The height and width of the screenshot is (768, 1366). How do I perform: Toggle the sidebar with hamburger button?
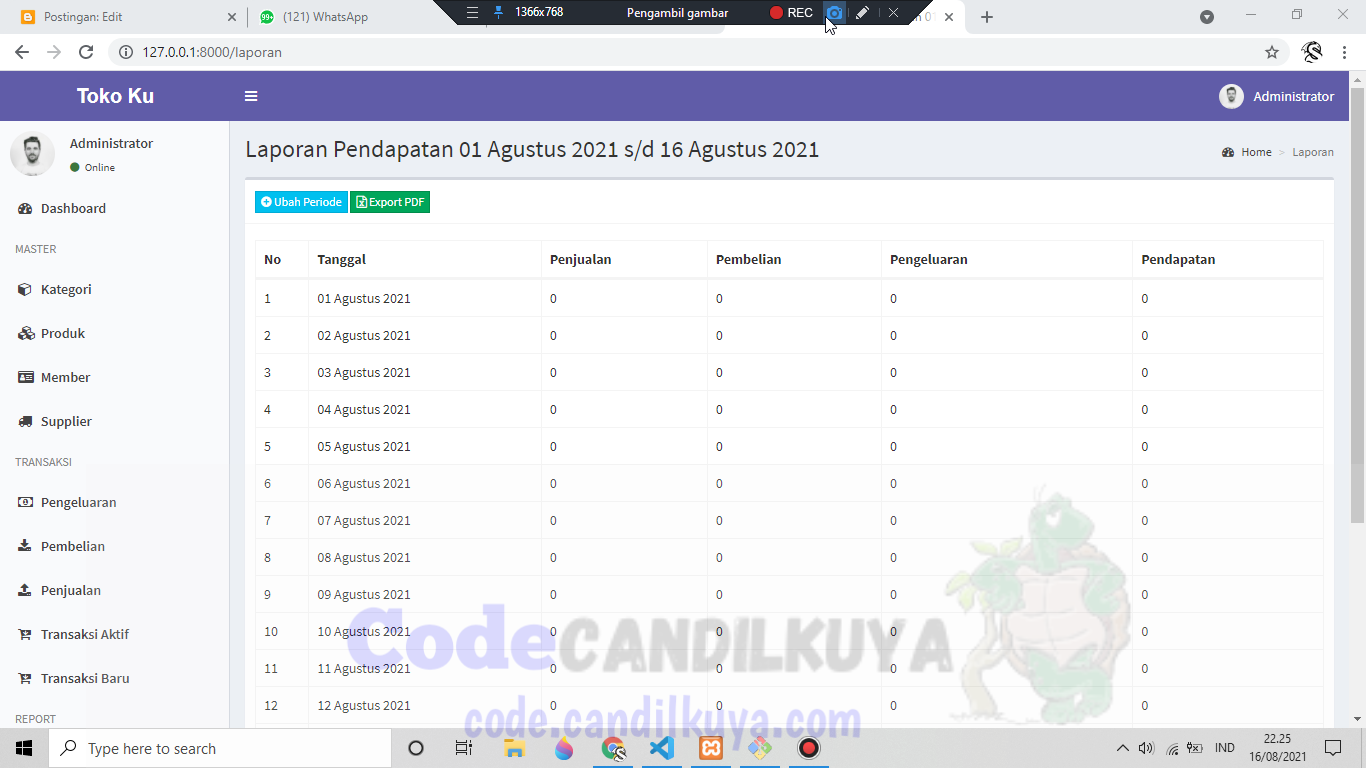tap(251, 96)
